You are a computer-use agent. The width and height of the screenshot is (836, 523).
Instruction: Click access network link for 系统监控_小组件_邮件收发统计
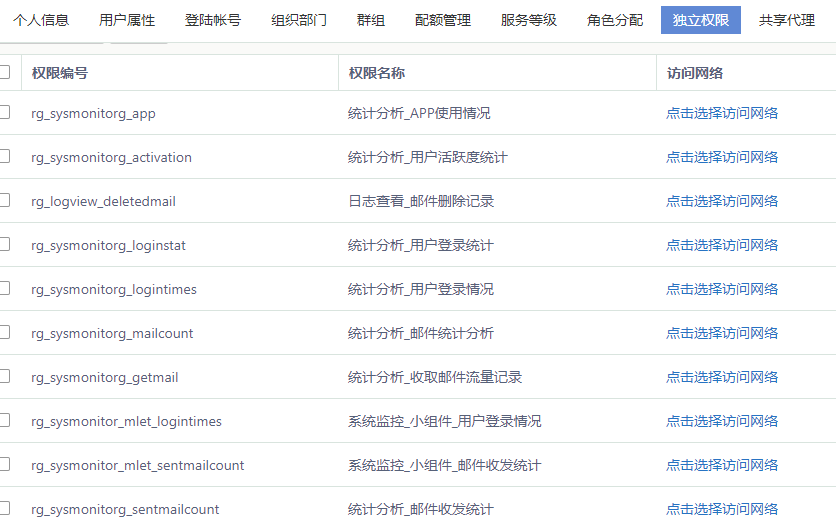pyautogui.click(x=722, y=465)
